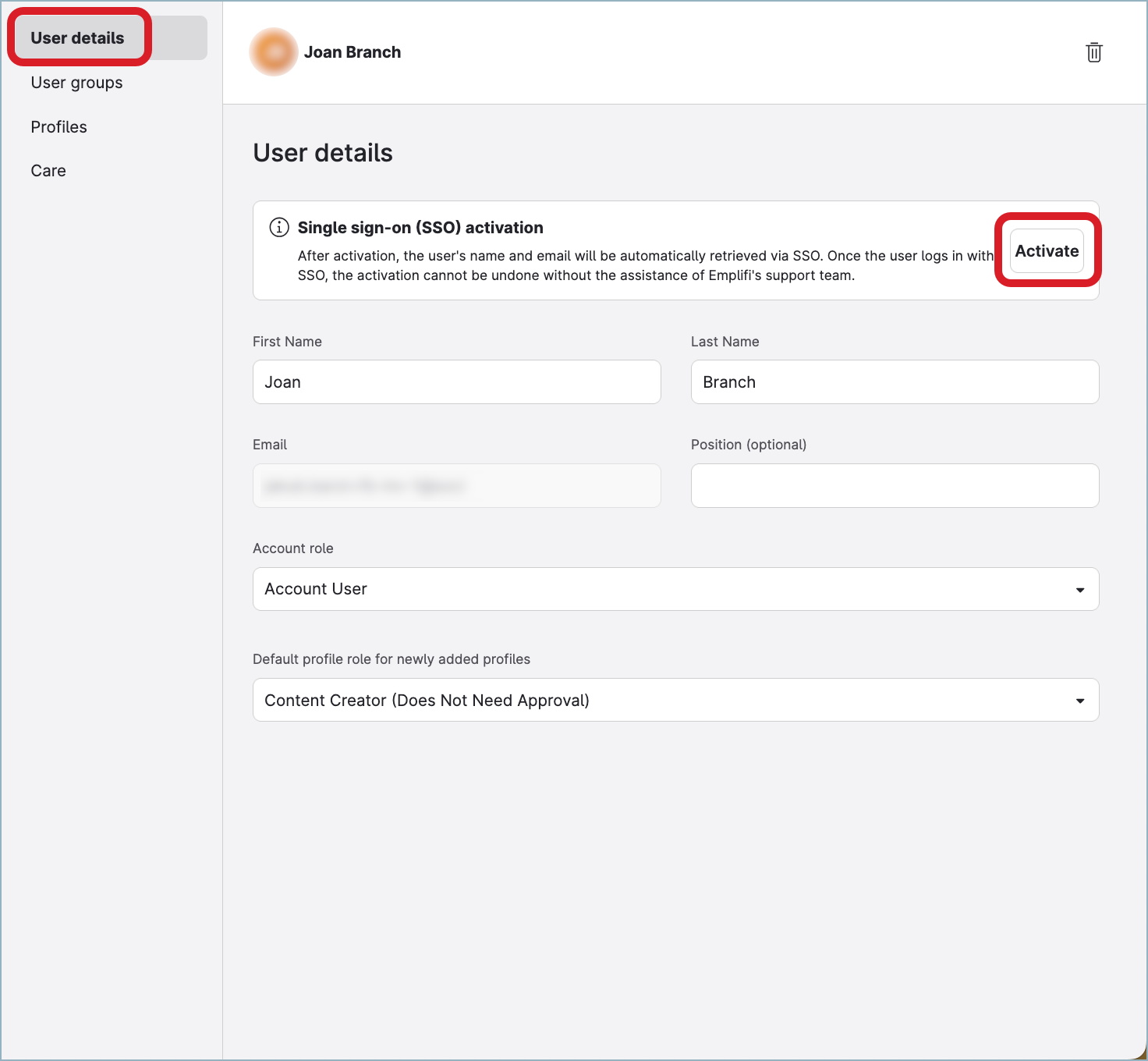Activate single sign-on for this user
Screen dimensions: 1148x1061
tap(1047, 251)
